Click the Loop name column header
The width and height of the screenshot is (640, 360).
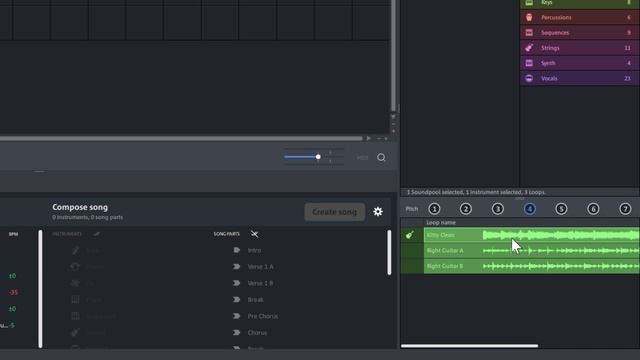[441, 222]
